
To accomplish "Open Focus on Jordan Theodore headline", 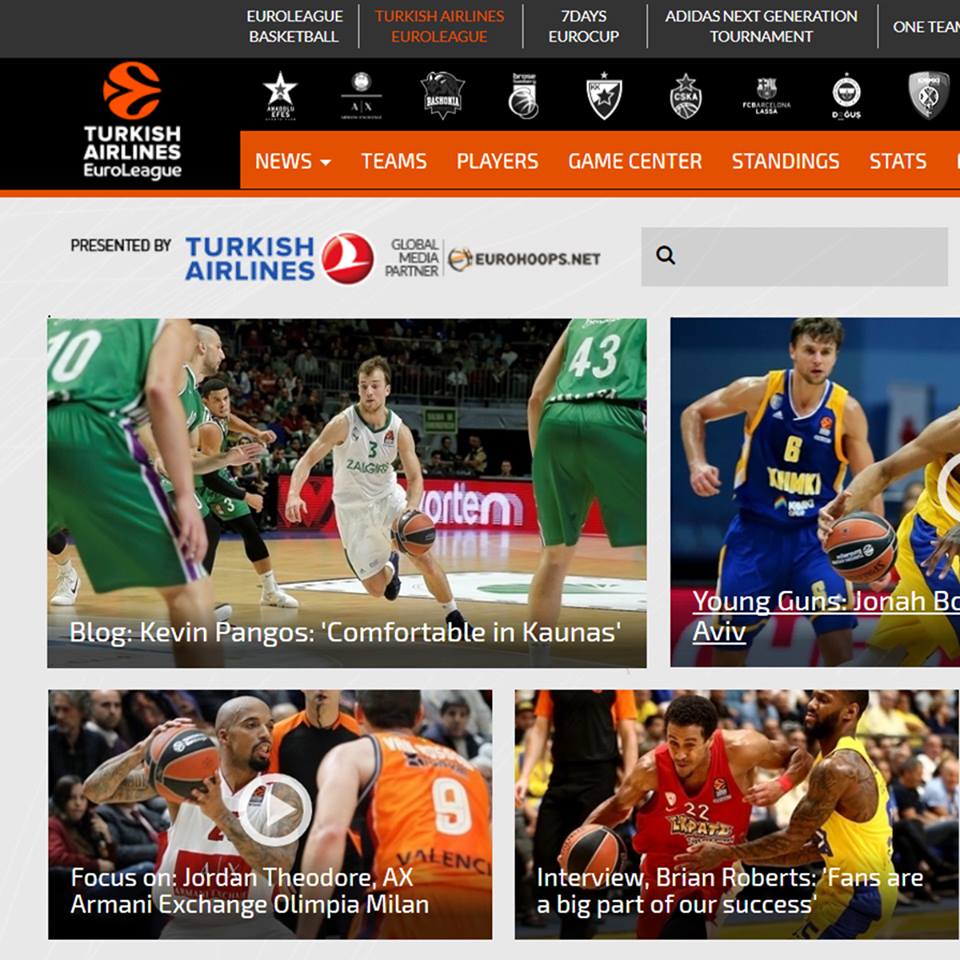I will tap(250, 891).
